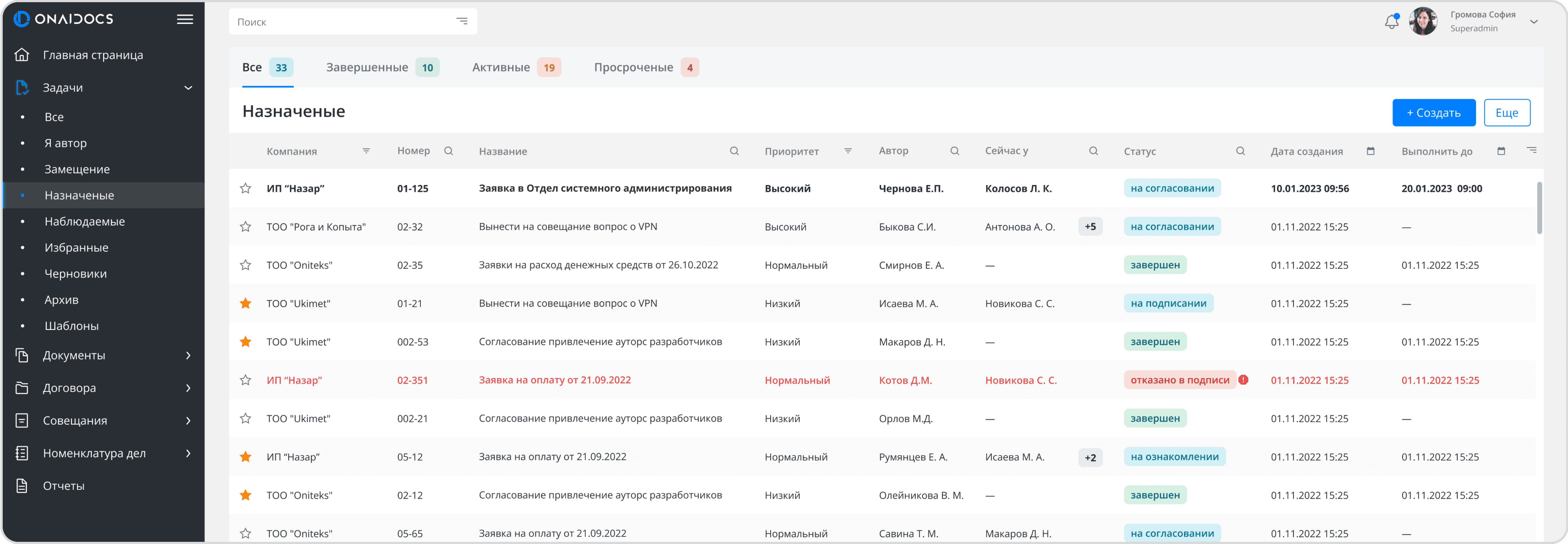The image size is (1568, 544).
Task: Star the row 02-35 Oniteks
Action: [x=245, y=265]
